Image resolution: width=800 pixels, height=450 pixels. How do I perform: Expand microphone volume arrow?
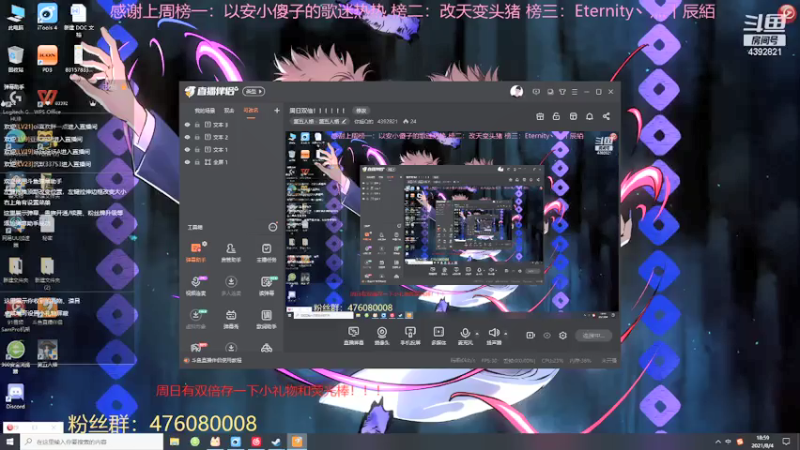tap(477, 334)
